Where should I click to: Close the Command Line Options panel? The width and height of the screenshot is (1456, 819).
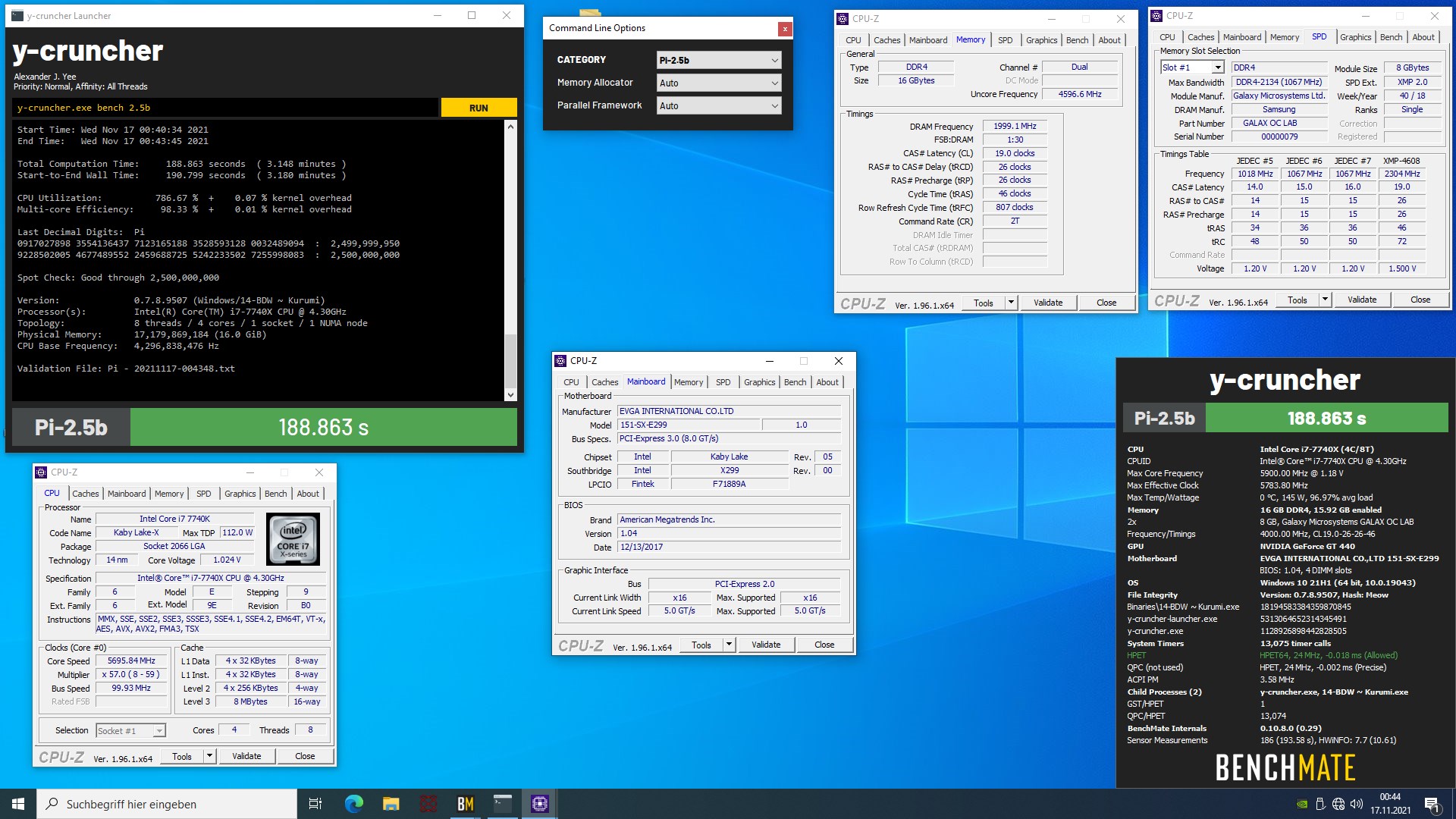tap(785, 29)
